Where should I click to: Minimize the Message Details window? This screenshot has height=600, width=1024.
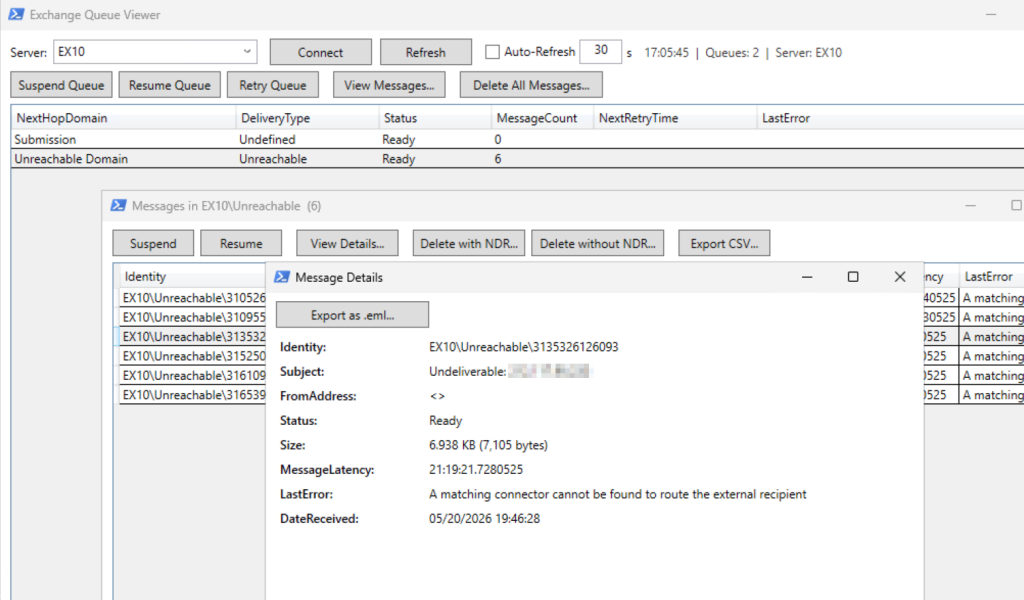807,277
